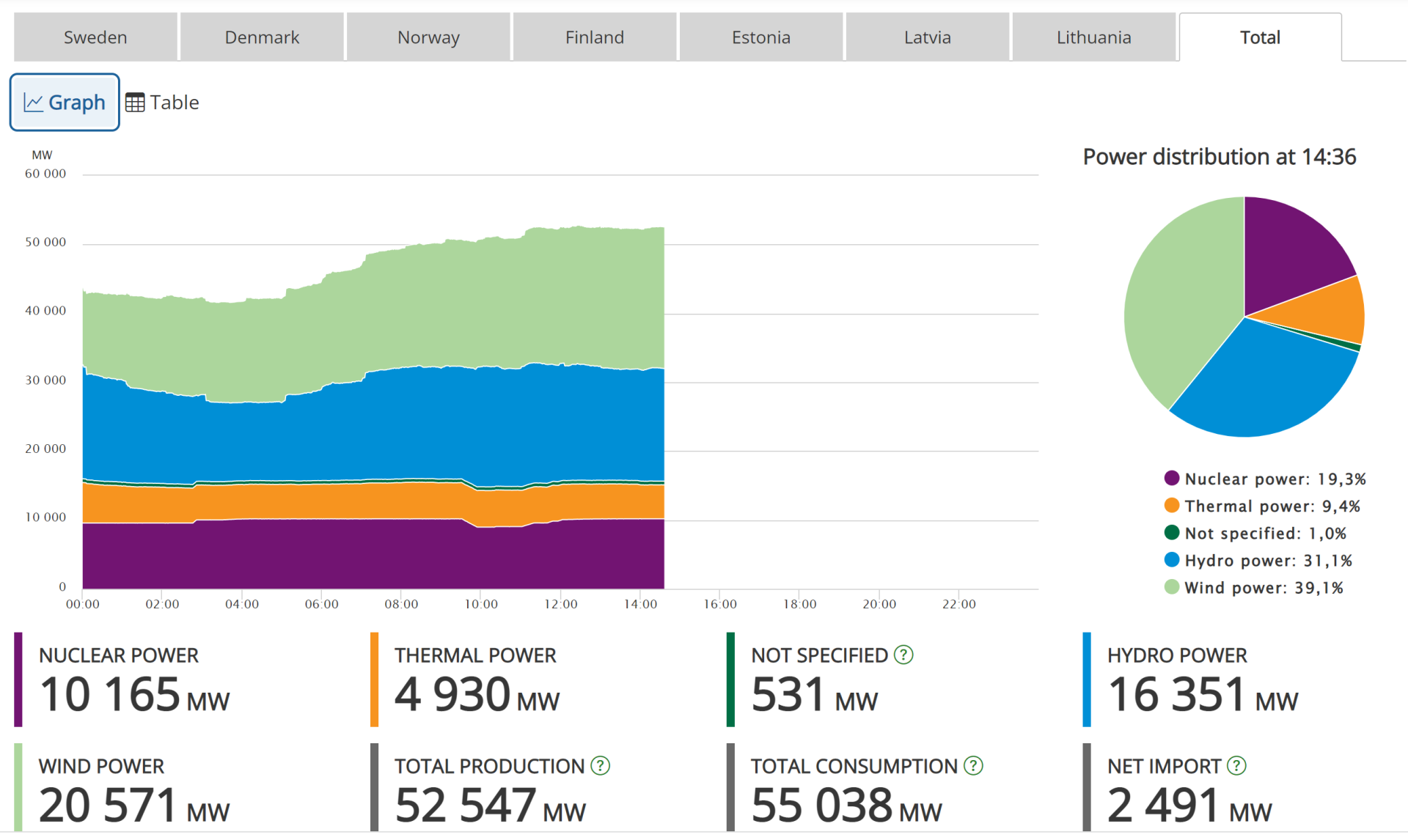
Task: Click the help icon next to Not Specified
Action: click(903, 655)
